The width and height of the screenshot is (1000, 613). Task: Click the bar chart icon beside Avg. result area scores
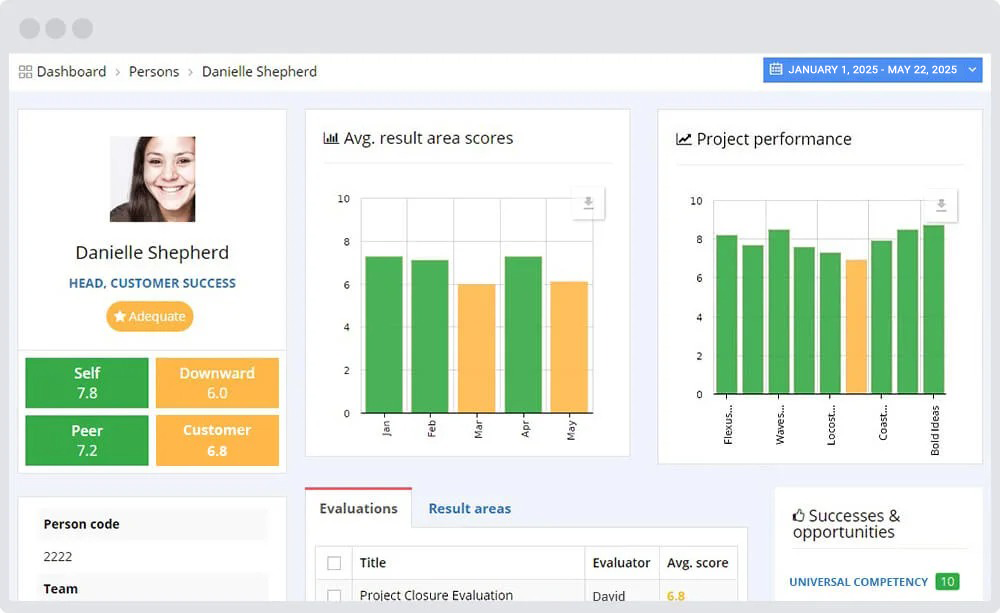[331, 137]
